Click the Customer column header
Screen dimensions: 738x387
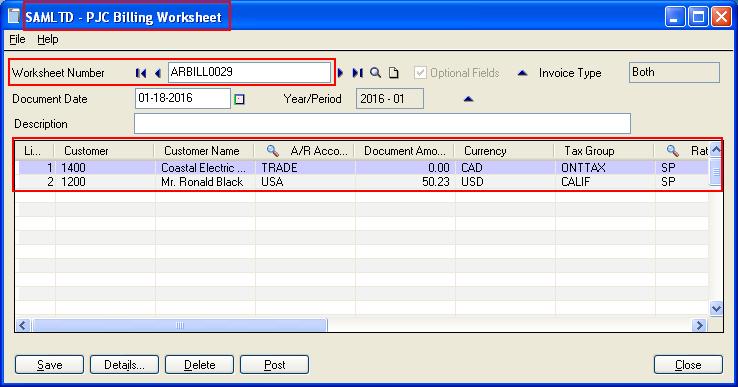(x=104, y=151)
